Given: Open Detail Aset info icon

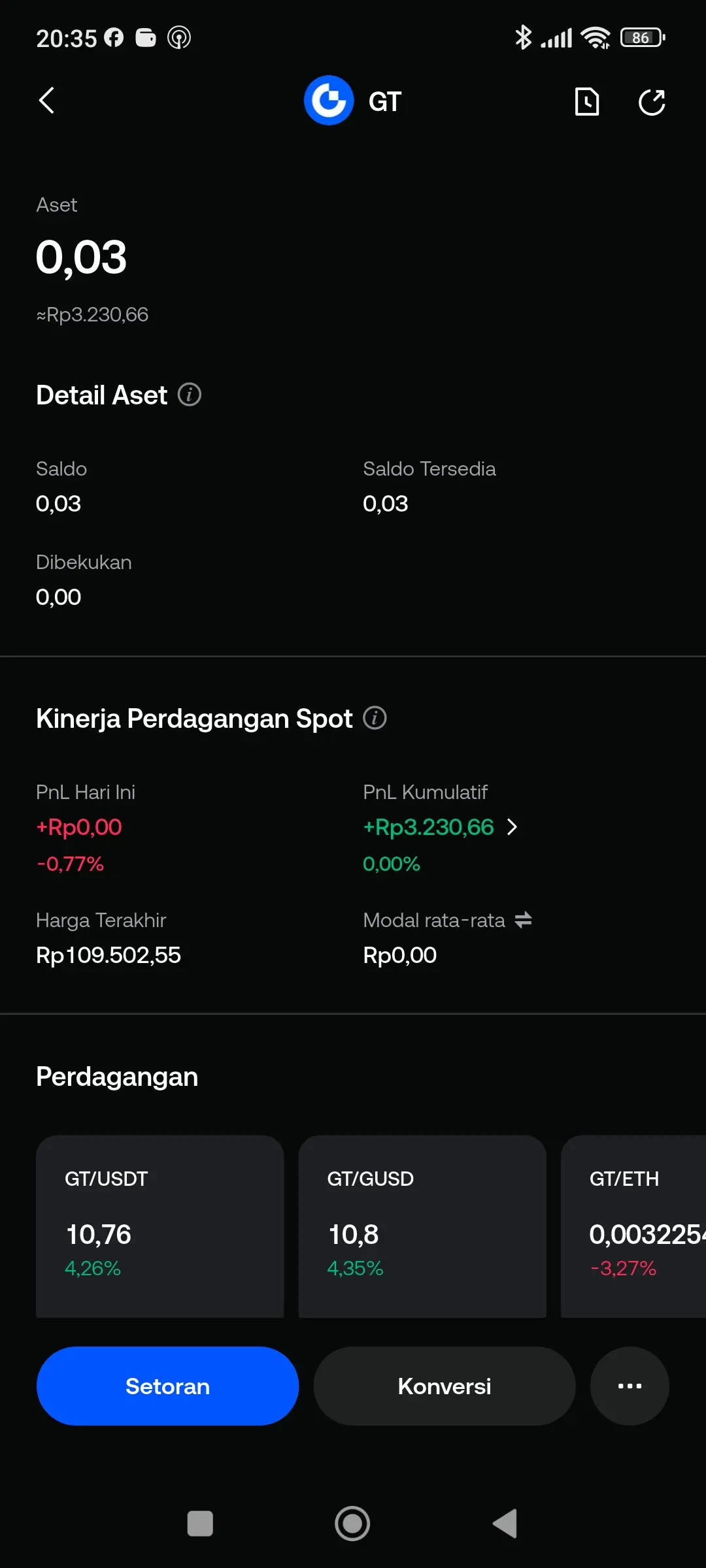Looking at the screenshot, I should click(x=190, y=395).
